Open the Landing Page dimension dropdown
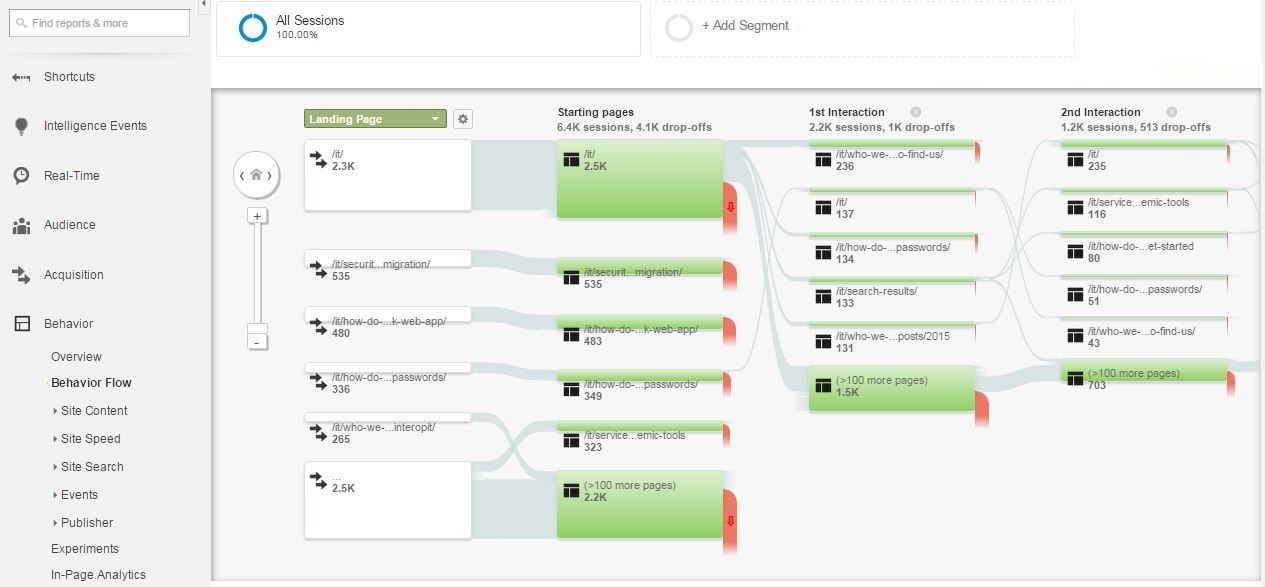1265x587 pixels. click(x=375, y=119)
